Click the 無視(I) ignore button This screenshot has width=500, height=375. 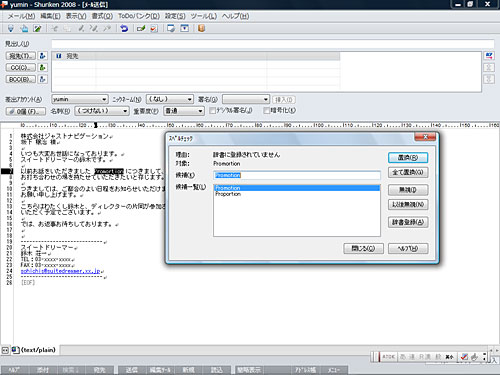[x=408, y=190]
